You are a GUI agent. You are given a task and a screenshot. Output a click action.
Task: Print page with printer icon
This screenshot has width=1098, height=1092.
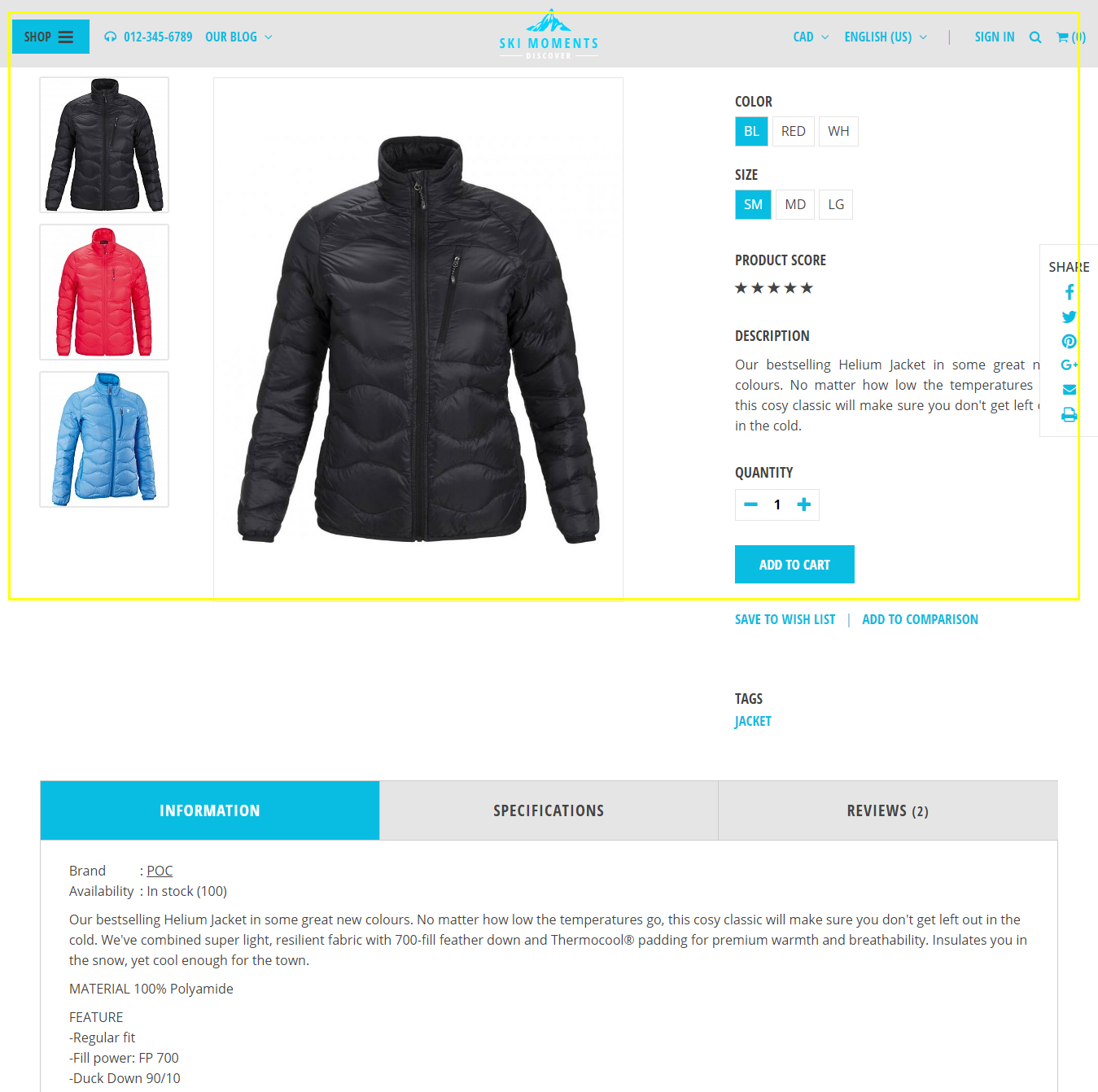tap(1070, 415)
